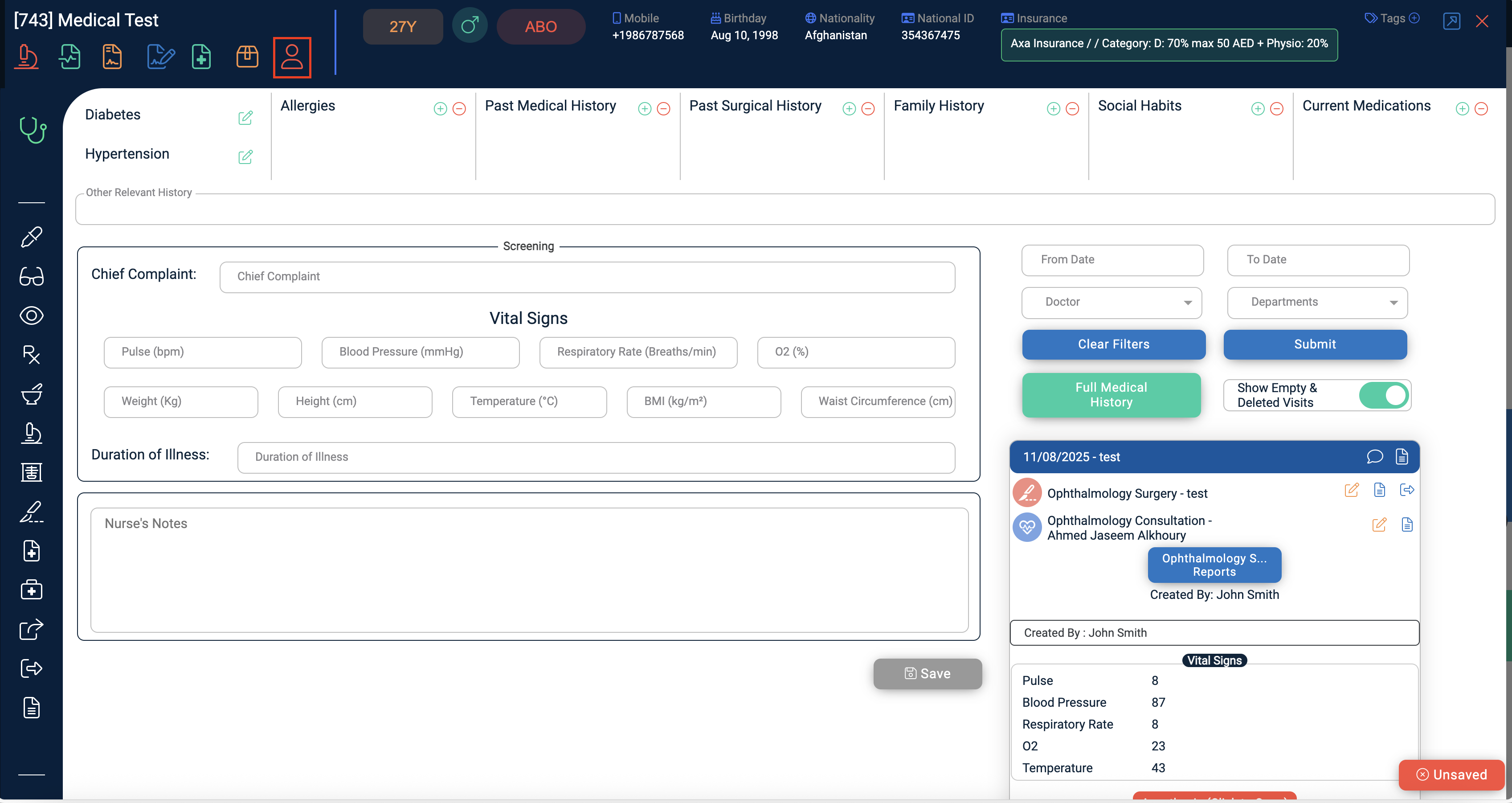The image size is (1512, 803).
Task: Edit the Diabetes entry pencil icon
Action: [245, 117]
